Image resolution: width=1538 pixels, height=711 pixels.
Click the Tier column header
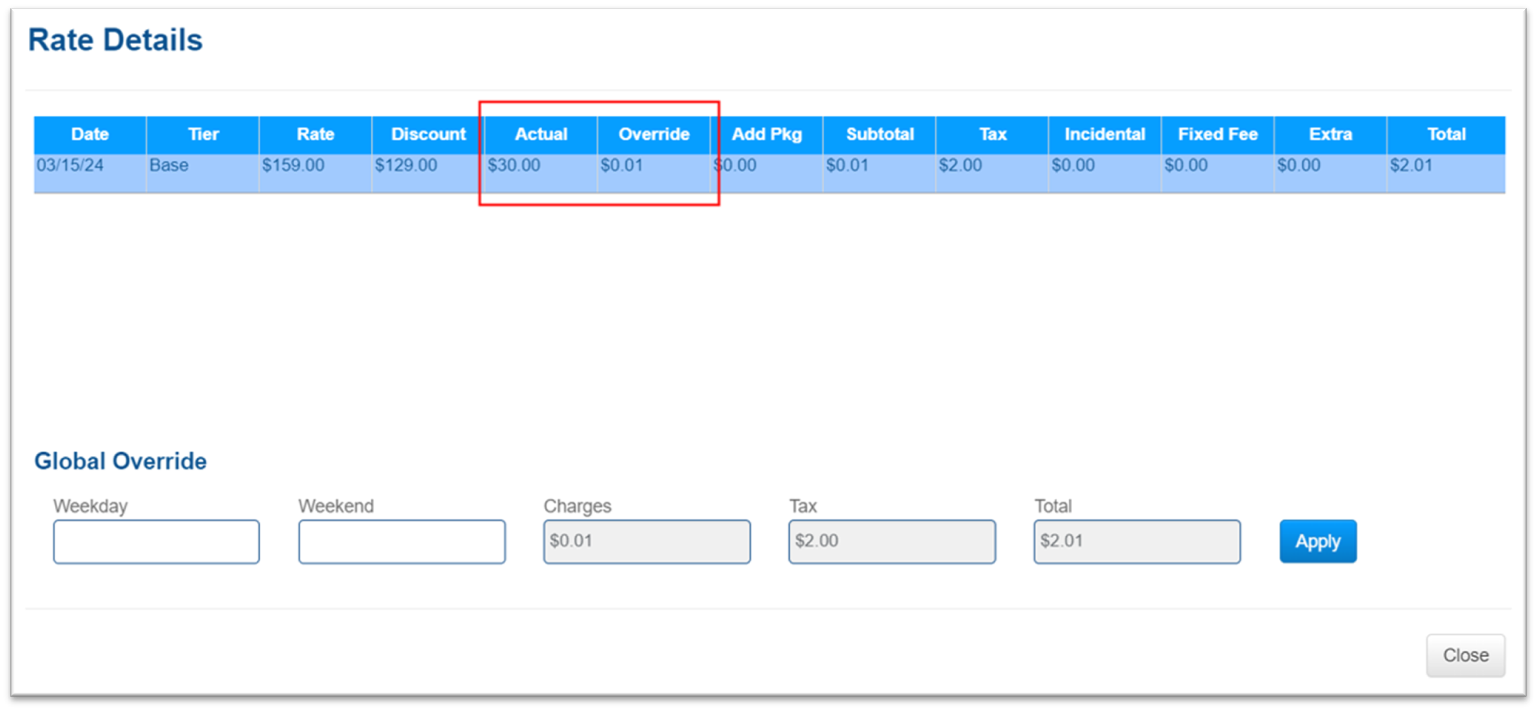point(203,134)
